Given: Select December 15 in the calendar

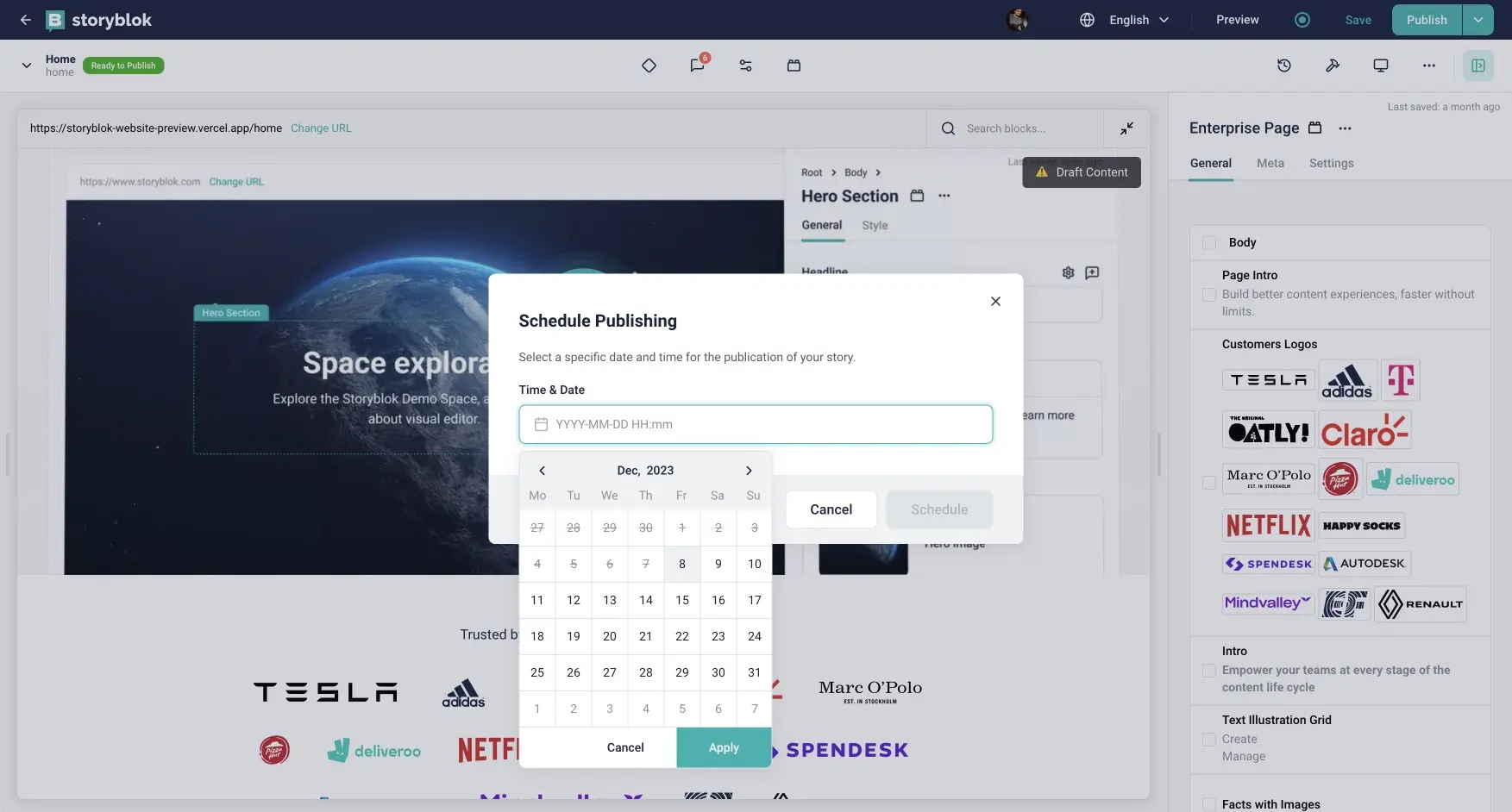Looking at the screenshot, I should (x=682, y=600).
